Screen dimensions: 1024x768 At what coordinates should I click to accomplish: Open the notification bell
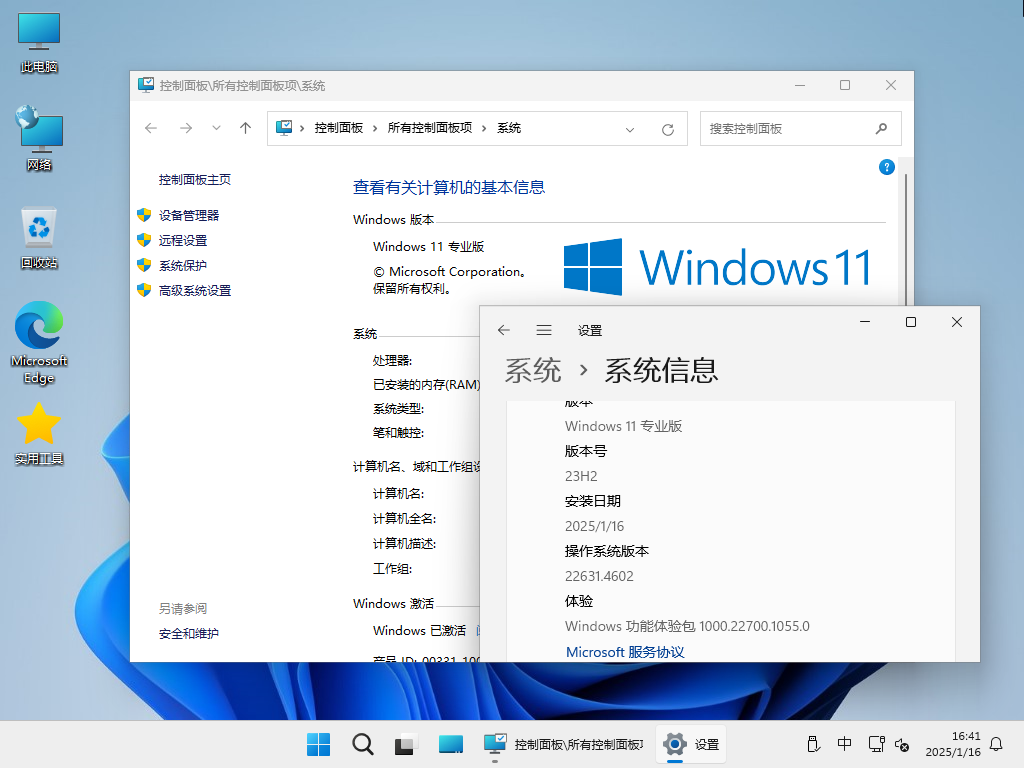pos(997,744)
